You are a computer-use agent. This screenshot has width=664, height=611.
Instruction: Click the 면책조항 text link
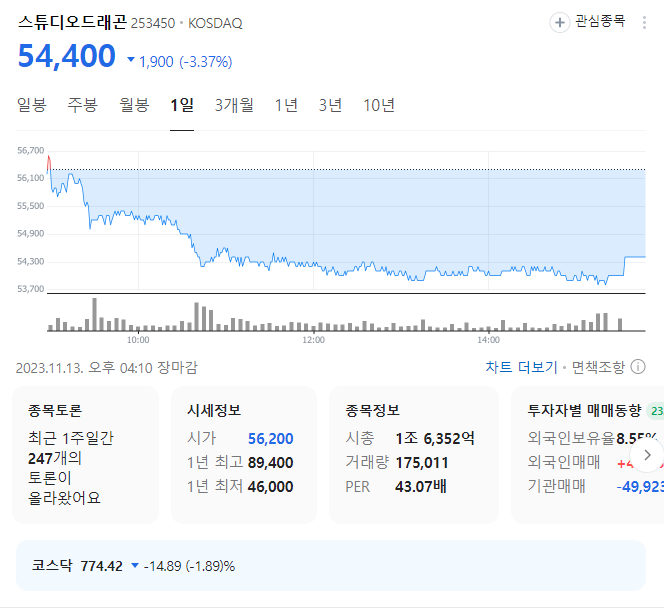[598, 367]
